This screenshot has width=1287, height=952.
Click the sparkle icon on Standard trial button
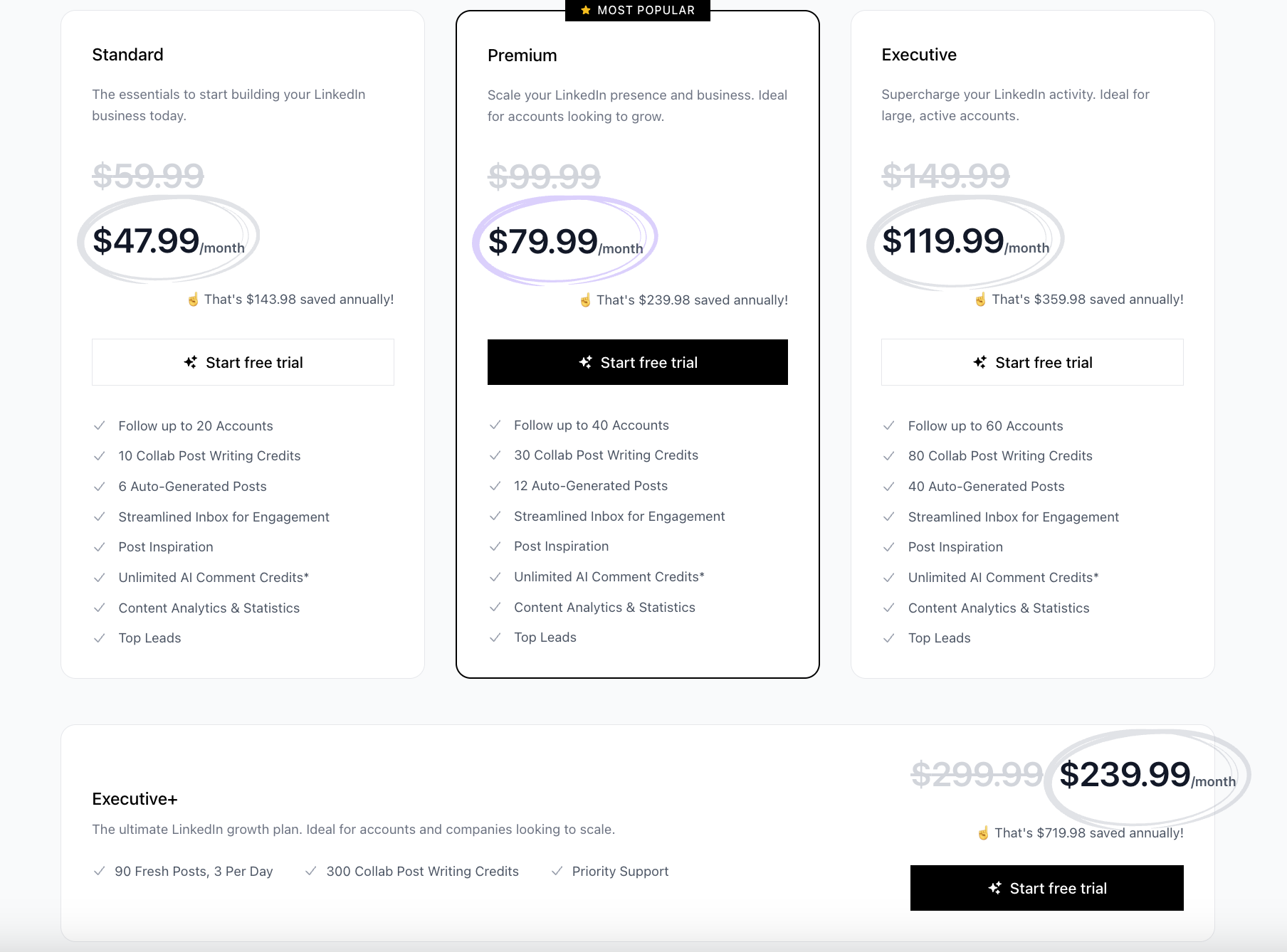189,362
